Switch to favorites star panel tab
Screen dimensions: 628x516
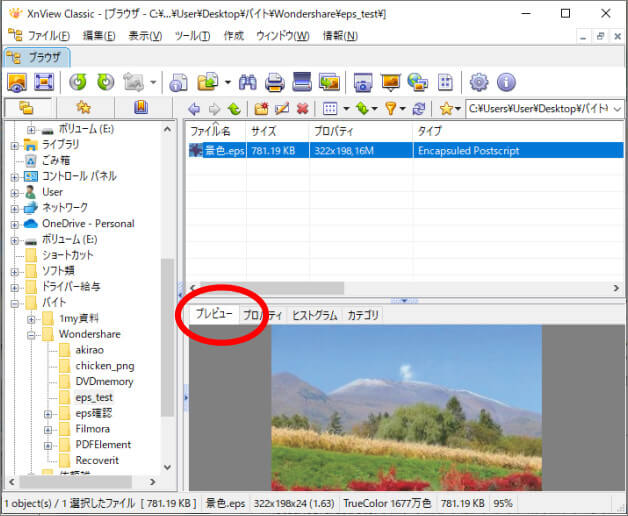click(83, 108)
